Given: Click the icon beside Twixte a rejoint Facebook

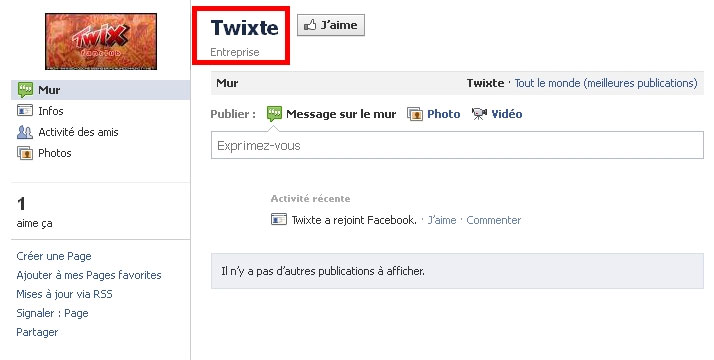Looking at the screenshot, I should pos(279,219).
